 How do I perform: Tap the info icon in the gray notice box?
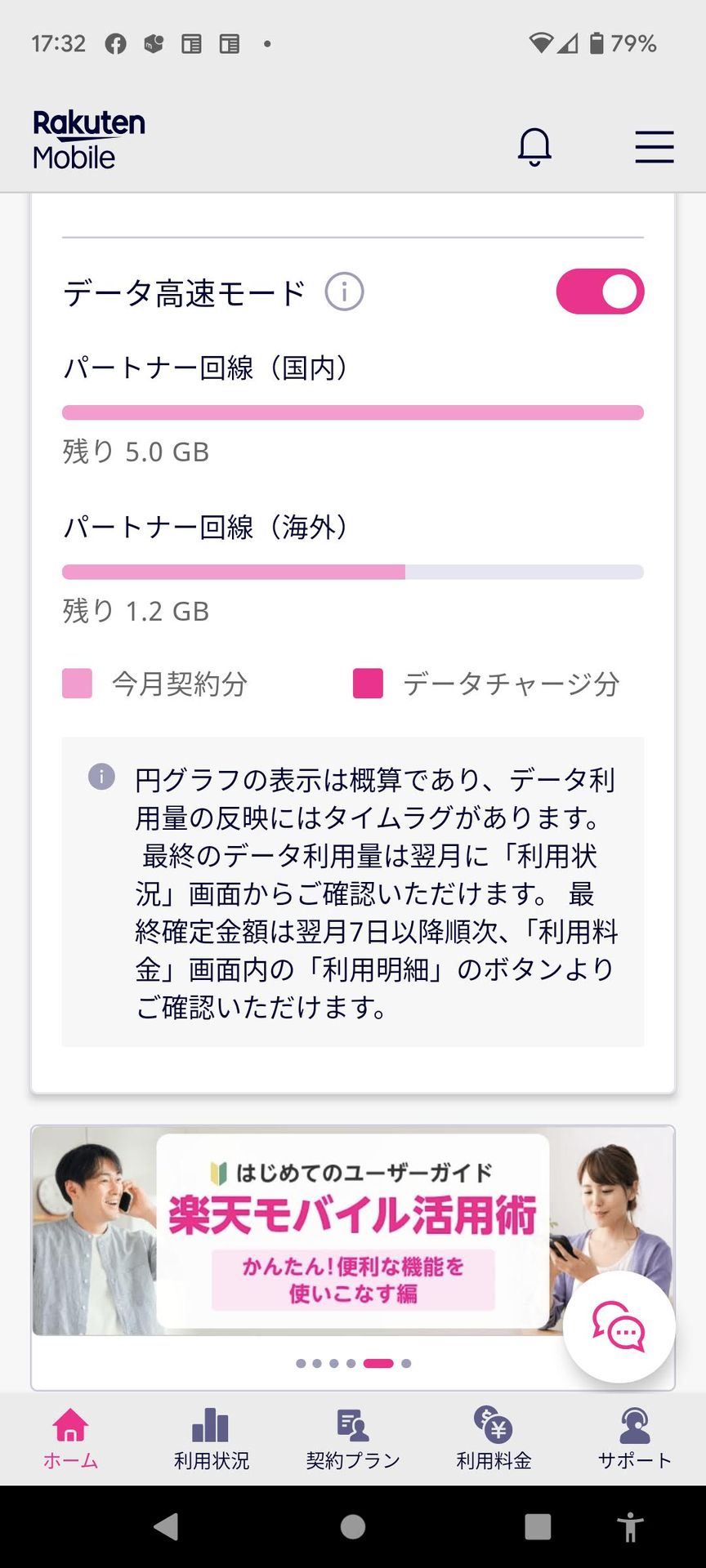pyautogui.click(x=101, y=777)
